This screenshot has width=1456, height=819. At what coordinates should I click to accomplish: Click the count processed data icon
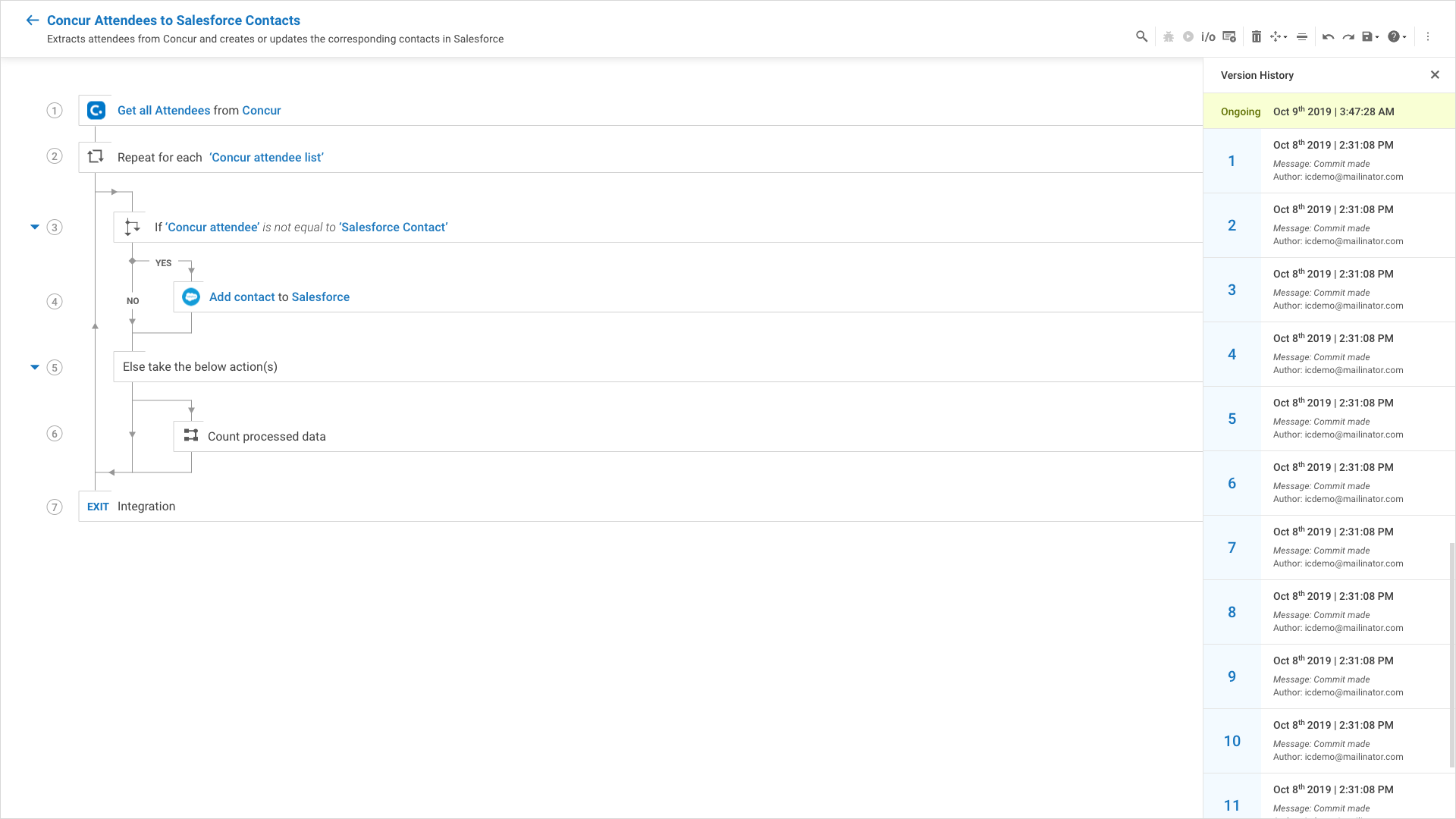pos(191,436)
